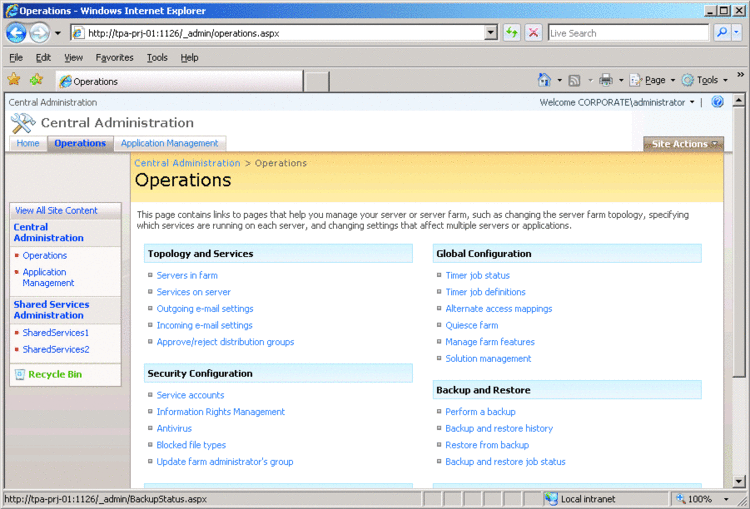The height and width of the screenshot is (509, 750).
Task: Click the browser Forward arrow button
Action: tap(40, 33)
